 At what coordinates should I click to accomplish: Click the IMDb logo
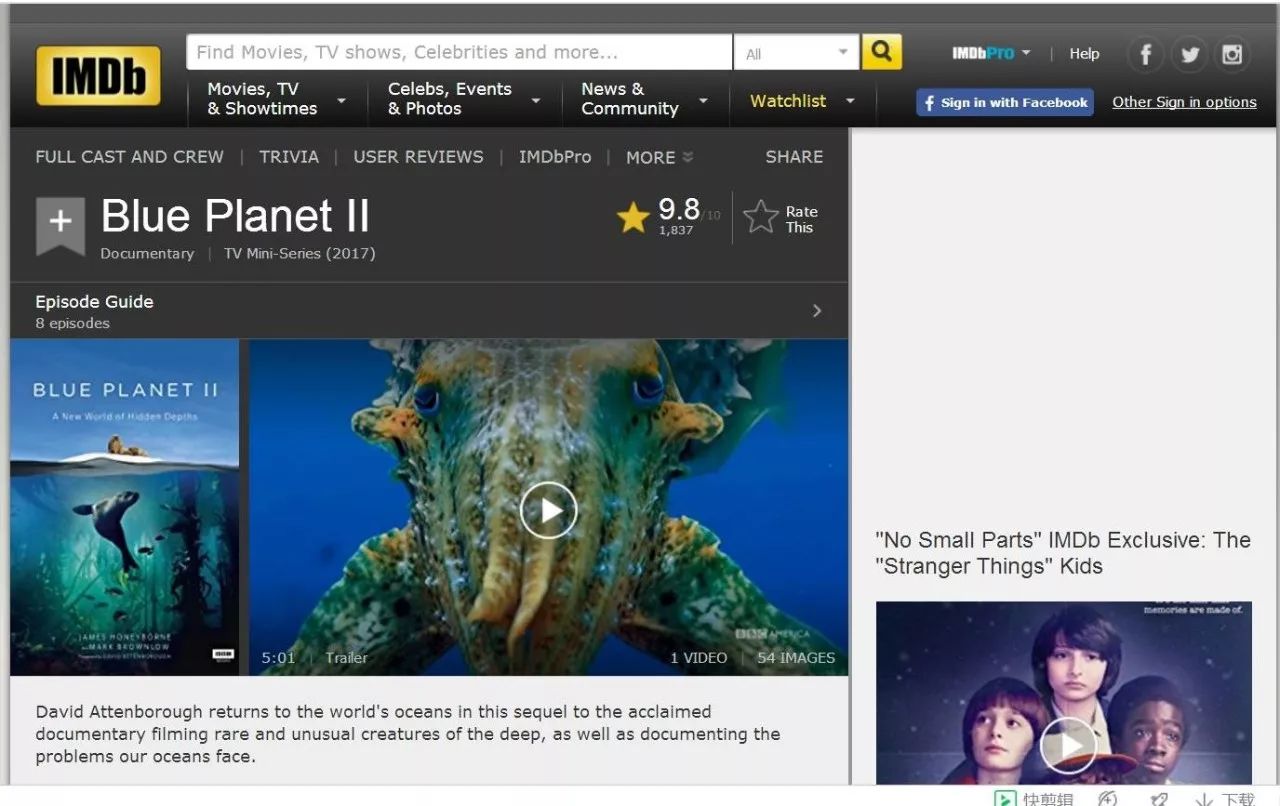point(98,75)
